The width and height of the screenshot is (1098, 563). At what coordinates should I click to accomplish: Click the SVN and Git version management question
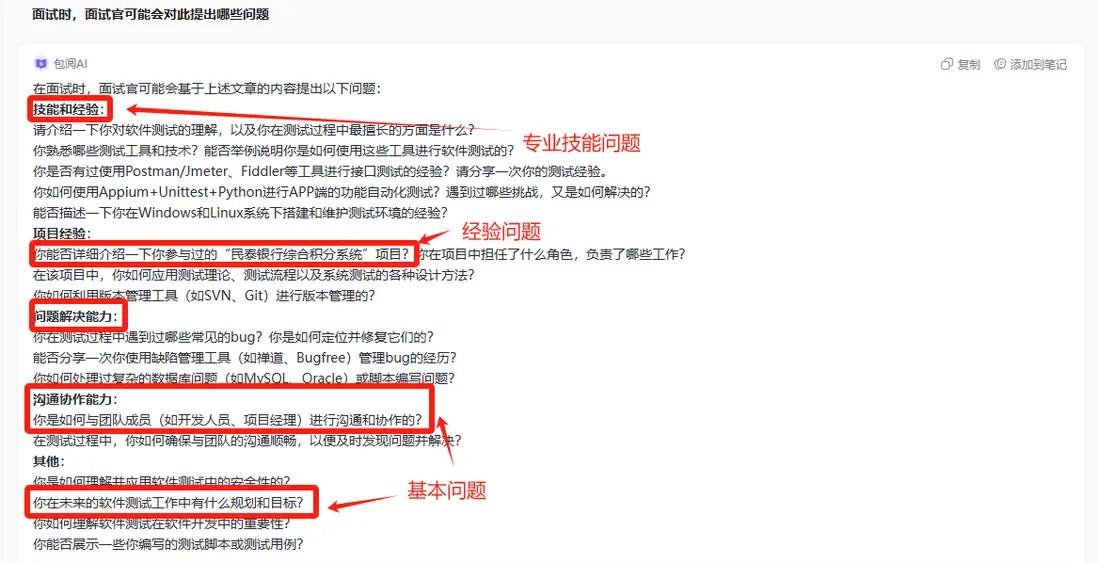point(204,296)
